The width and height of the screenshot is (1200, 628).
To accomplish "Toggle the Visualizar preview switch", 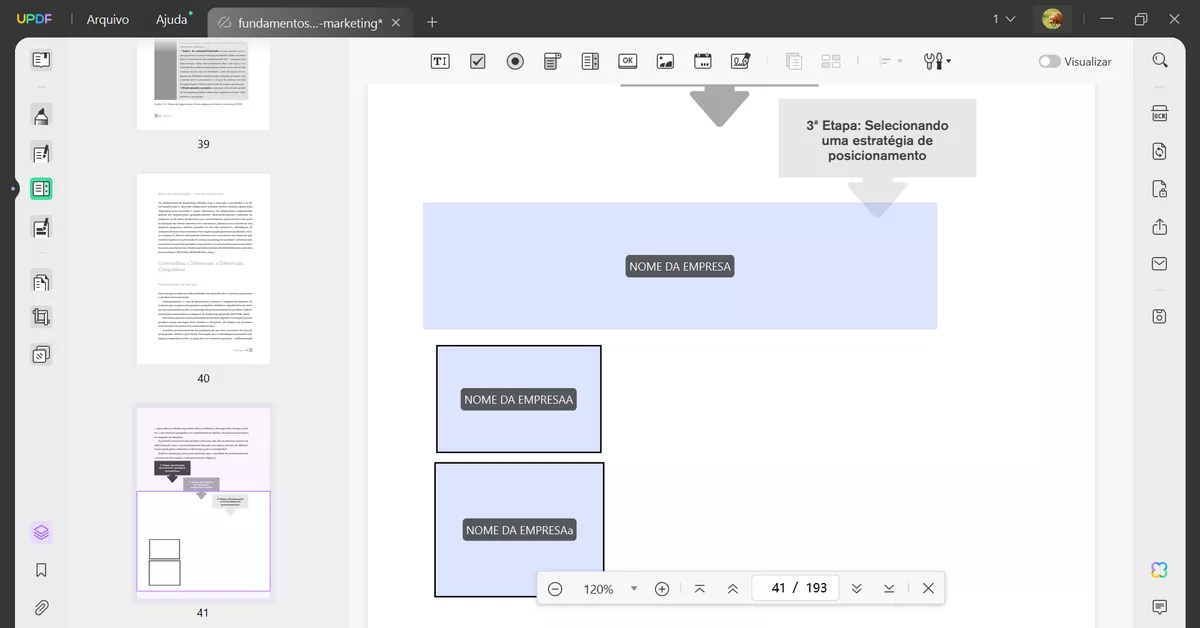I will tap(1049, 61).
